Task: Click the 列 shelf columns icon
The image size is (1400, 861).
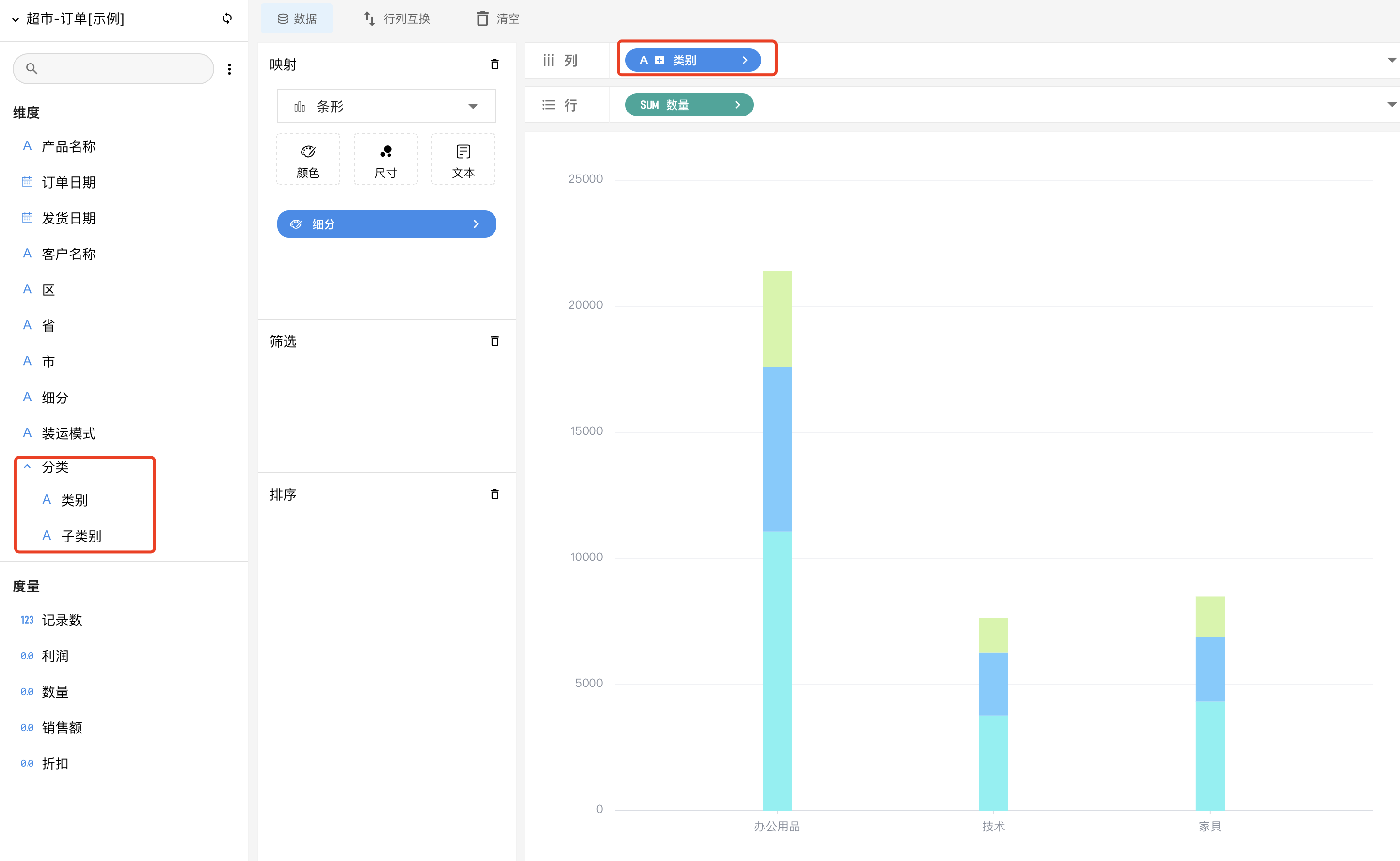Action: [548, 61]
